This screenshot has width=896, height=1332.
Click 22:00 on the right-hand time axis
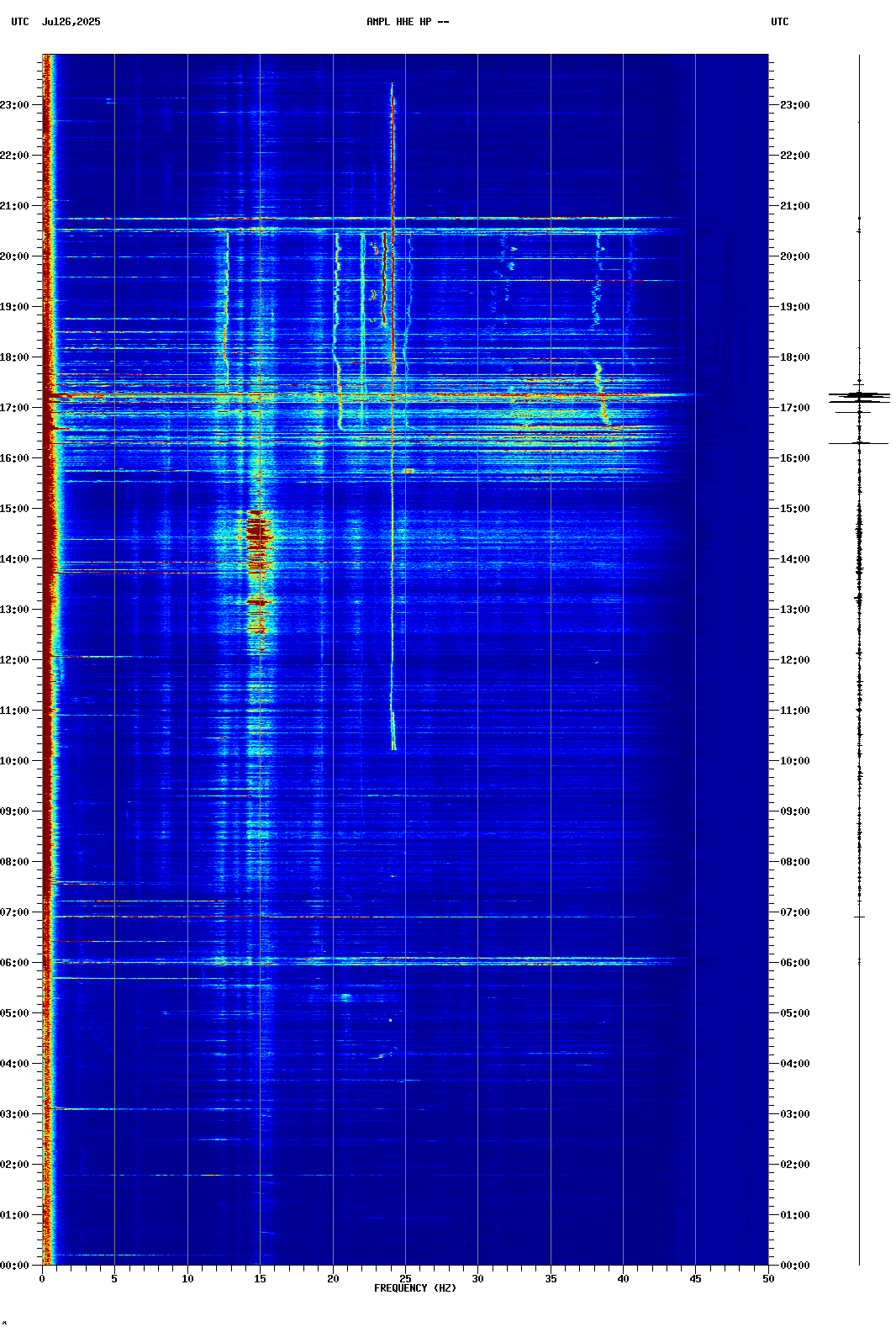pos(795,156)
